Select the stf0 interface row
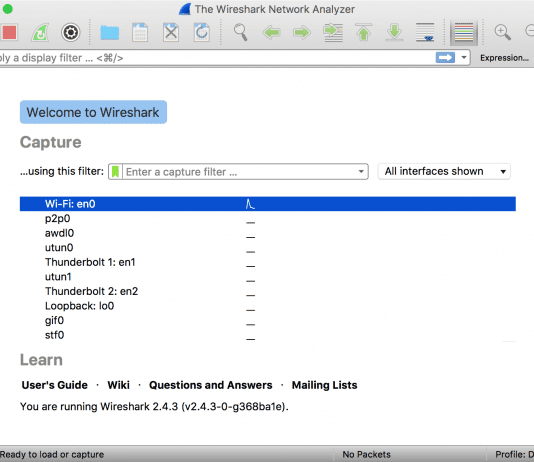534x462 pixels. coord(268,335)
